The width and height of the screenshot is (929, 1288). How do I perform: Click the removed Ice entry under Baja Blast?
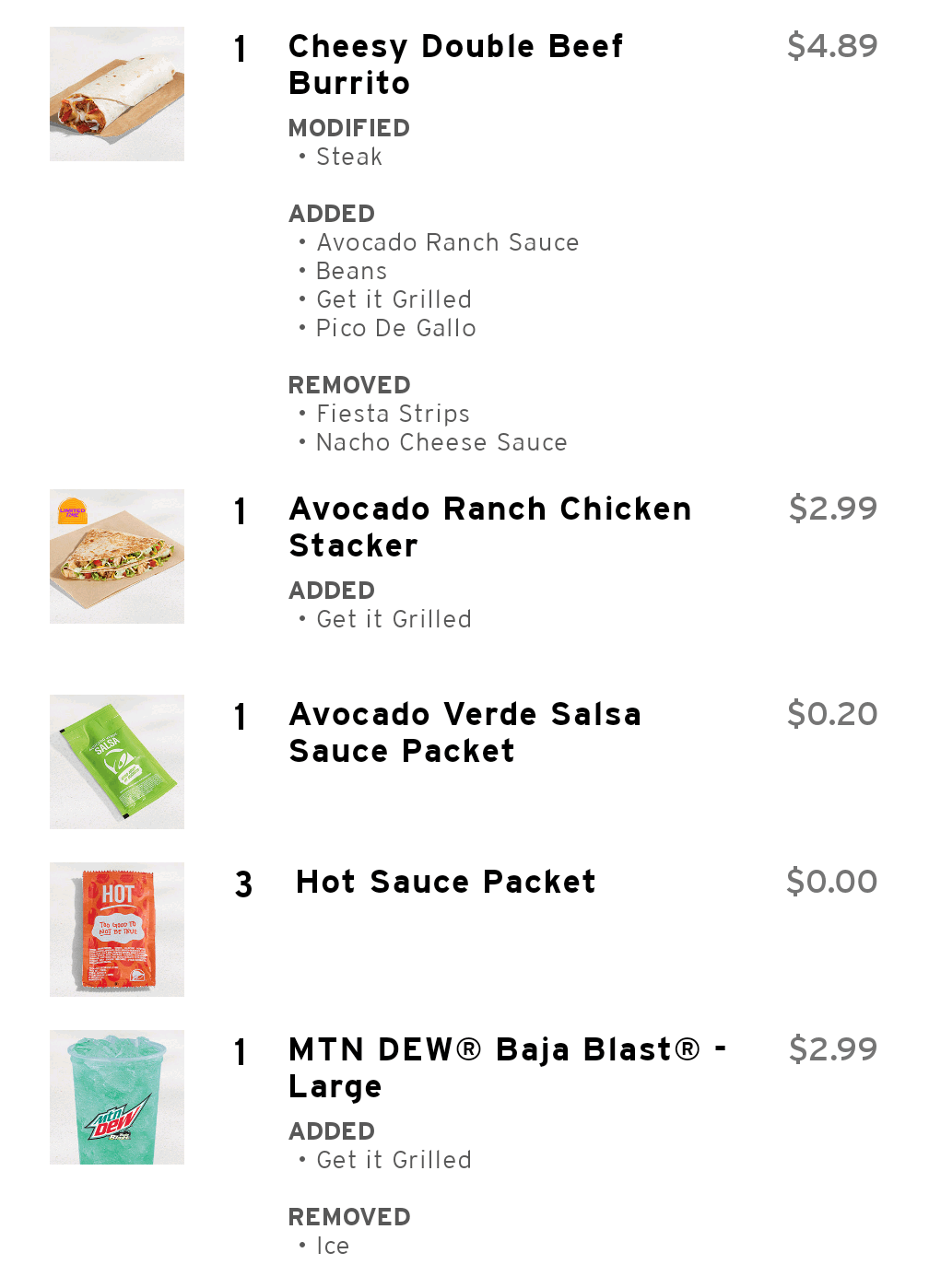332,1247
